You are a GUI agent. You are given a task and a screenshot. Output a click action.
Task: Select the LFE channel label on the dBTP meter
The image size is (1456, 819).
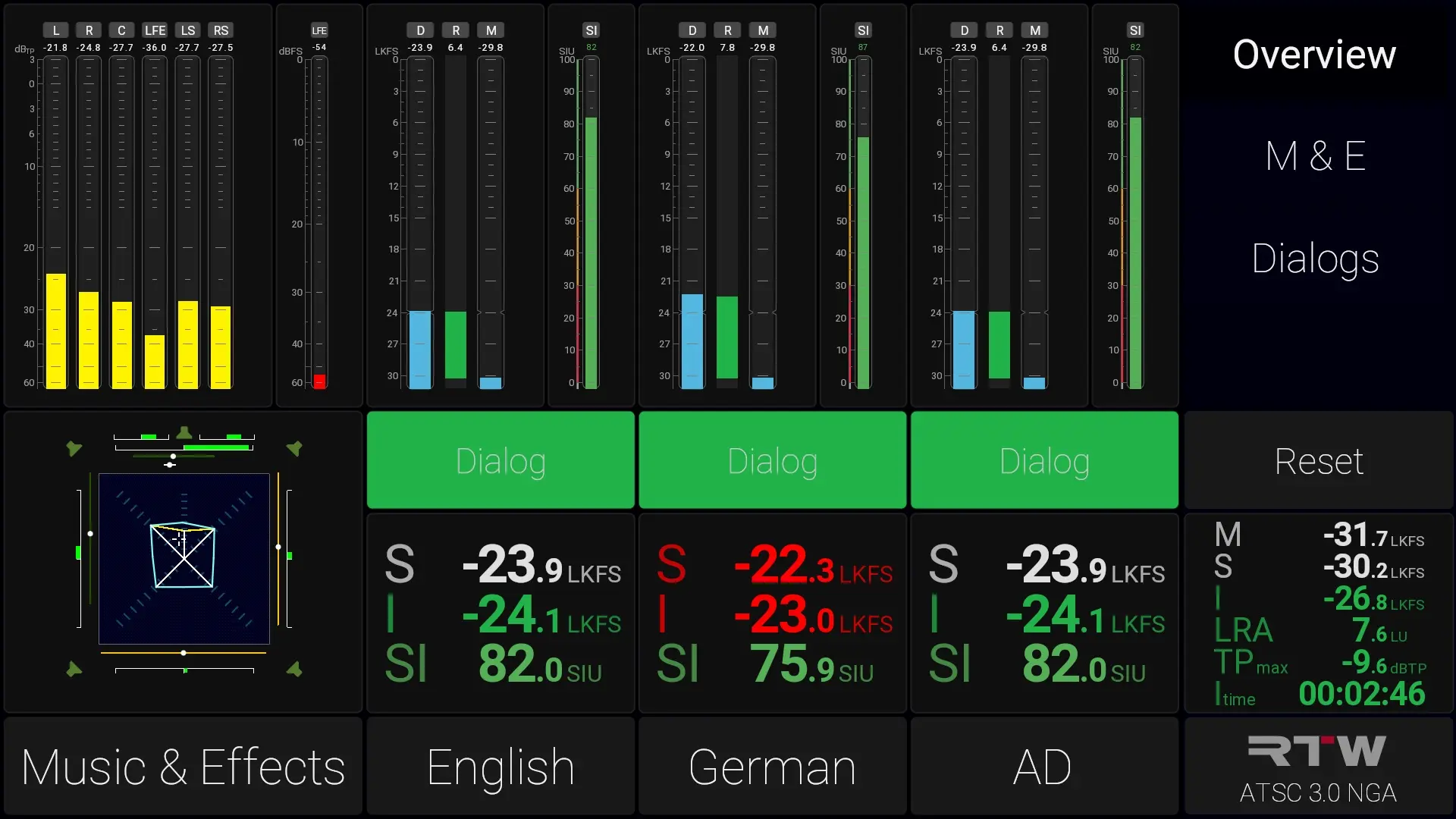(x=155, y=30)
